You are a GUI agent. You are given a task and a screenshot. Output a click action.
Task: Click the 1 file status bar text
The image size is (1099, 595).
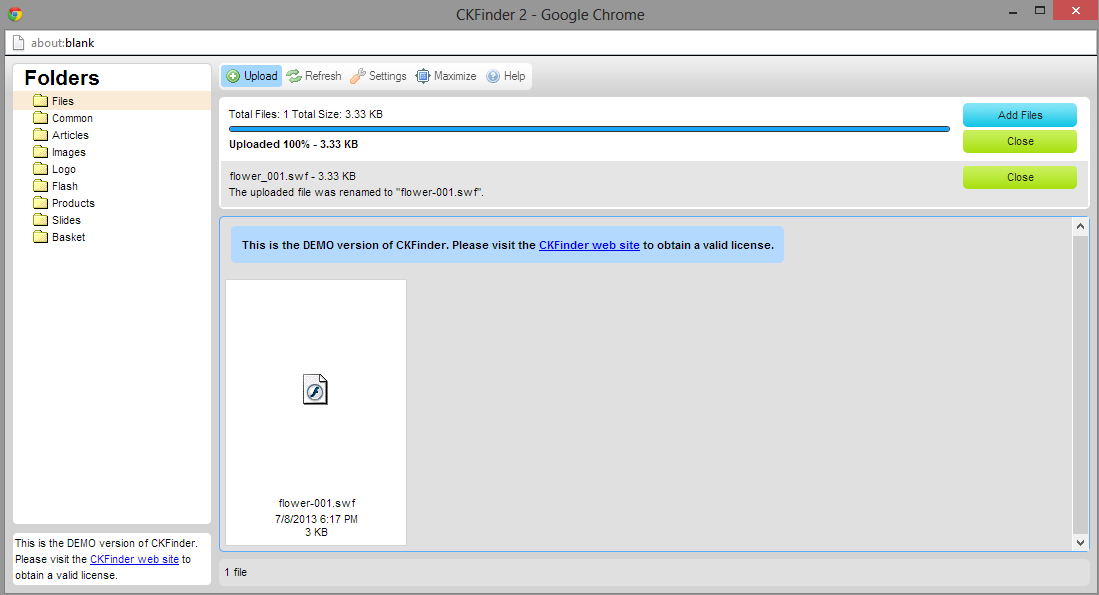point(236,573)
